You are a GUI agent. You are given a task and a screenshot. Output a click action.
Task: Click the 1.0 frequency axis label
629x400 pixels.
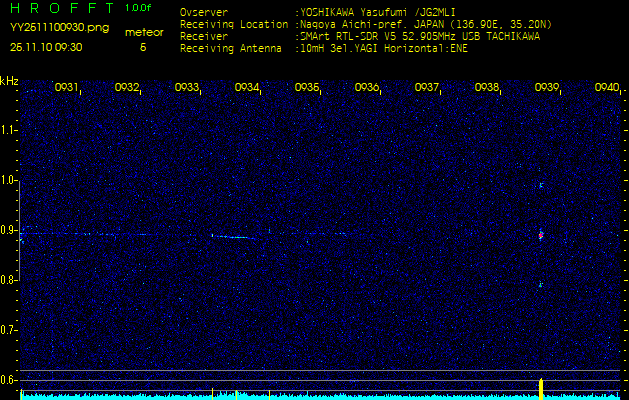click(x=9, y=180)
